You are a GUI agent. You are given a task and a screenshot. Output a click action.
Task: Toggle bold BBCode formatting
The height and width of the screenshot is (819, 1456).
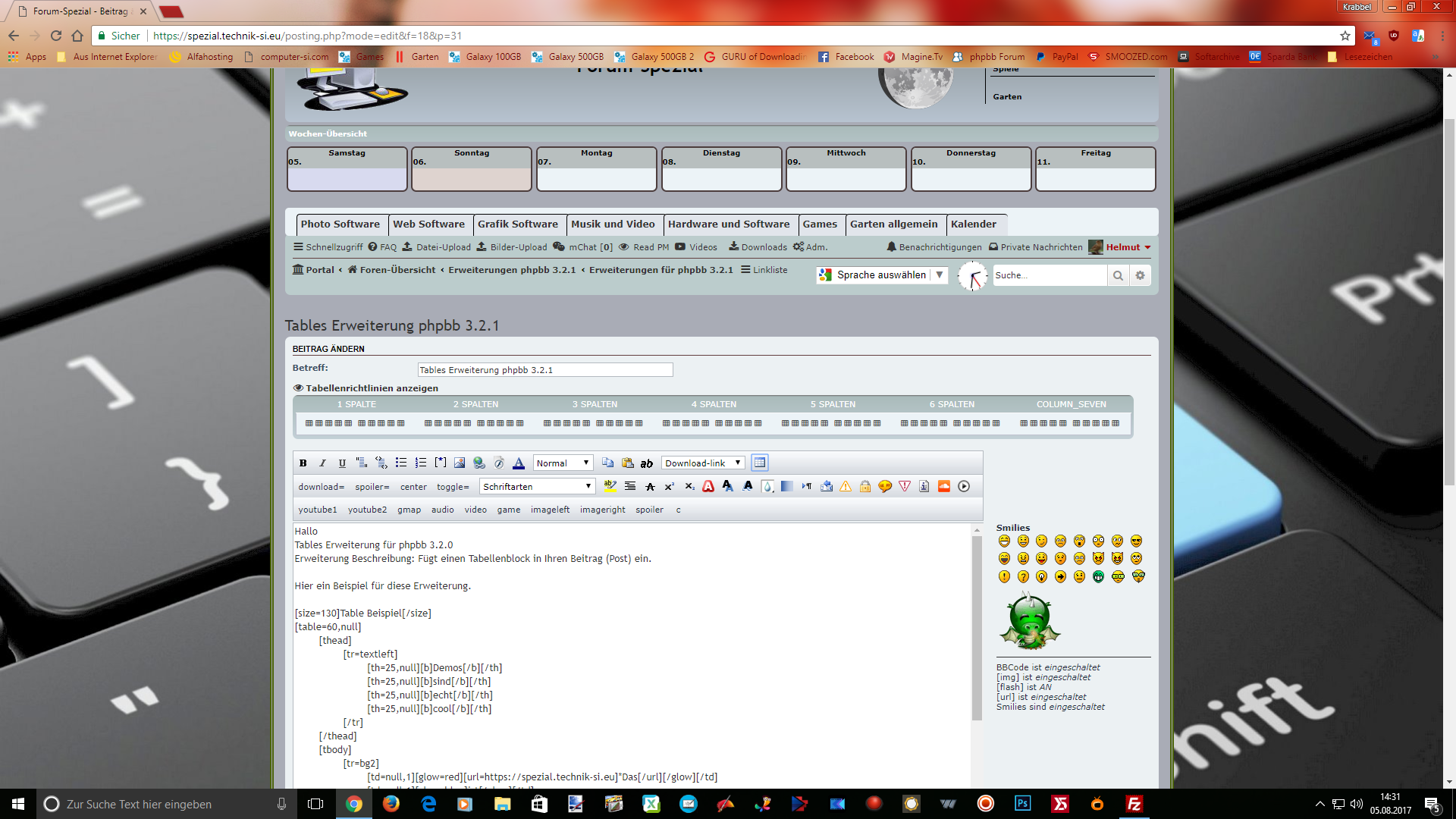(x=303, y=463)
